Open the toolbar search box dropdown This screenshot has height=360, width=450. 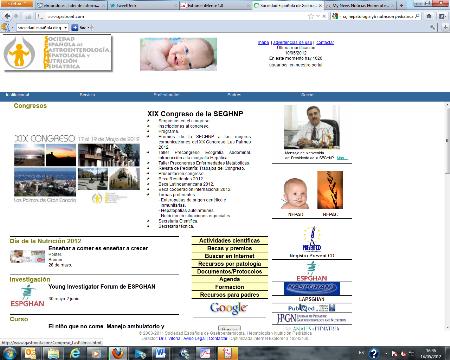66,28
